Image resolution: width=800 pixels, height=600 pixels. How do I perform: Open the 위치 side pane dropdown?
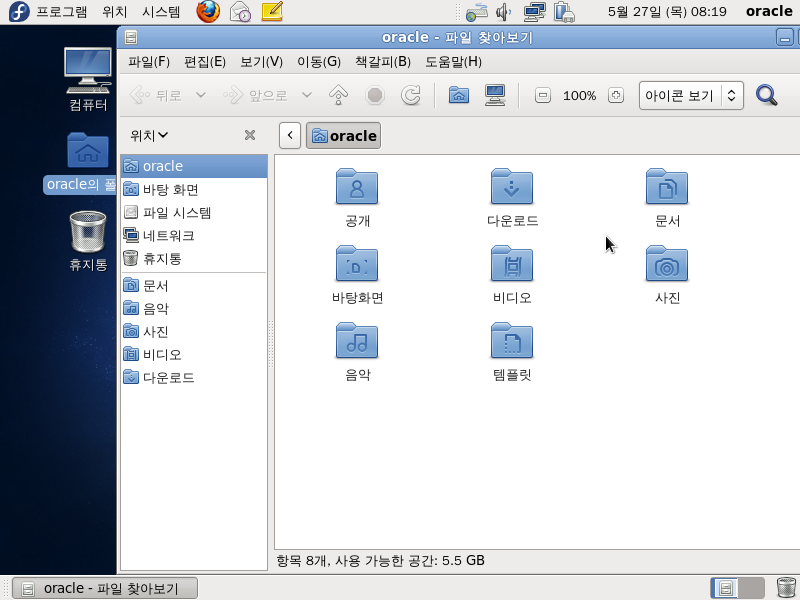[149, 135]
